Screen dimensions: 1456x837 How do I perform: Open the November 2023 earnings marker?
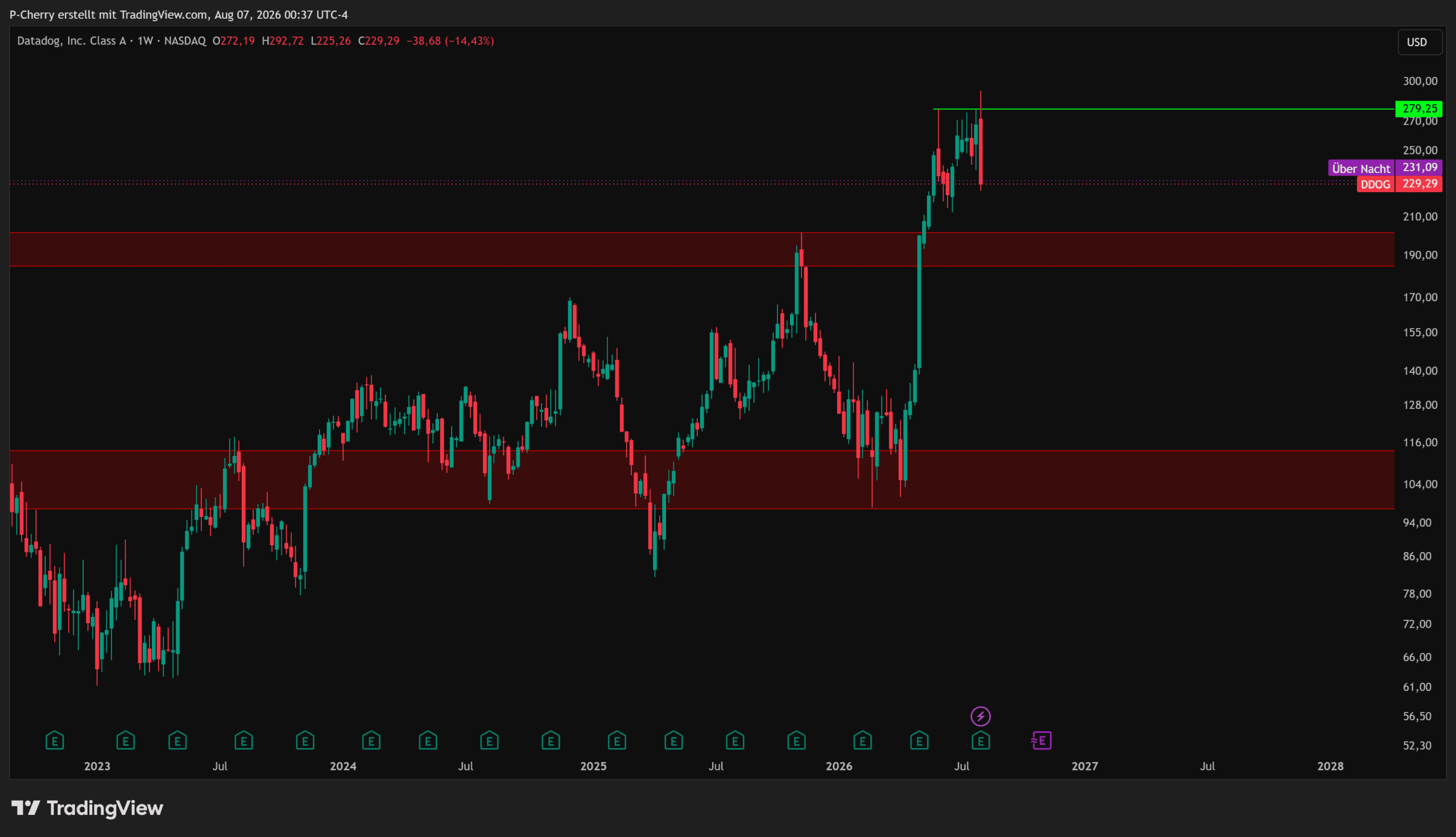[x=305, y=740]
